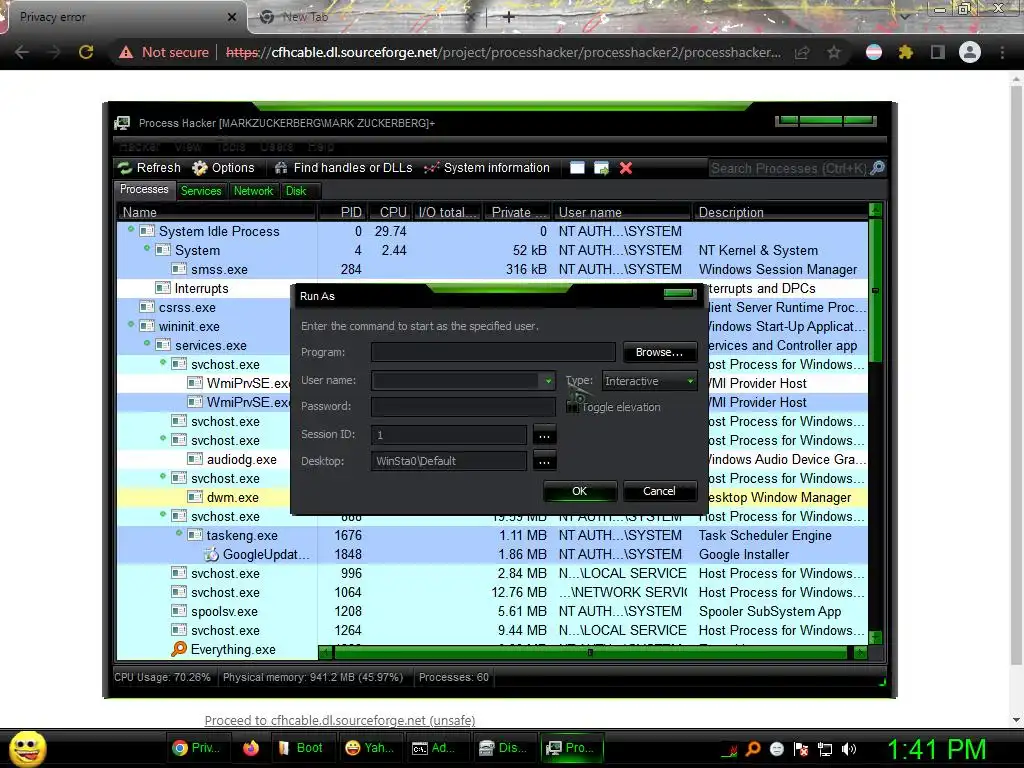Sort by the CPU column header

pyautogui.click(x=393, y=212)
